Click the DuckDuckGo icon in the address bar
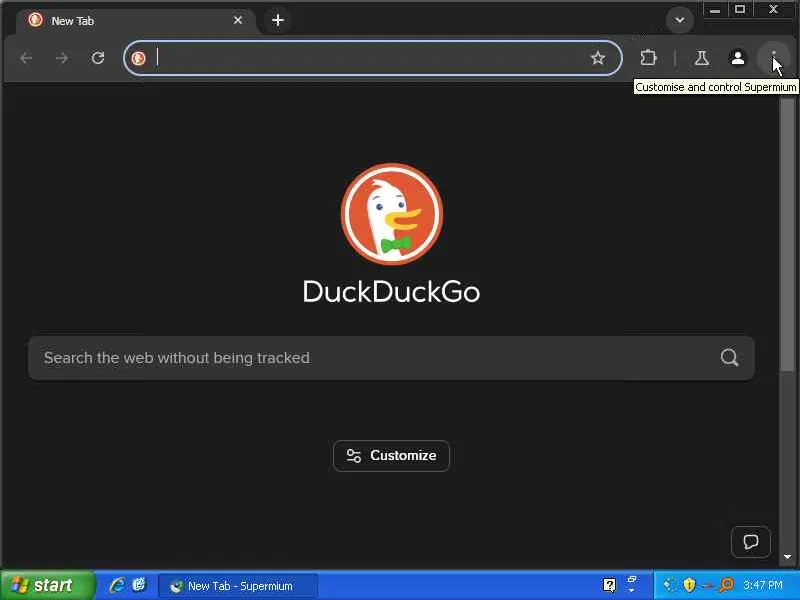The height and width of the screenshot is (600, 800). (x=138, y=58)
